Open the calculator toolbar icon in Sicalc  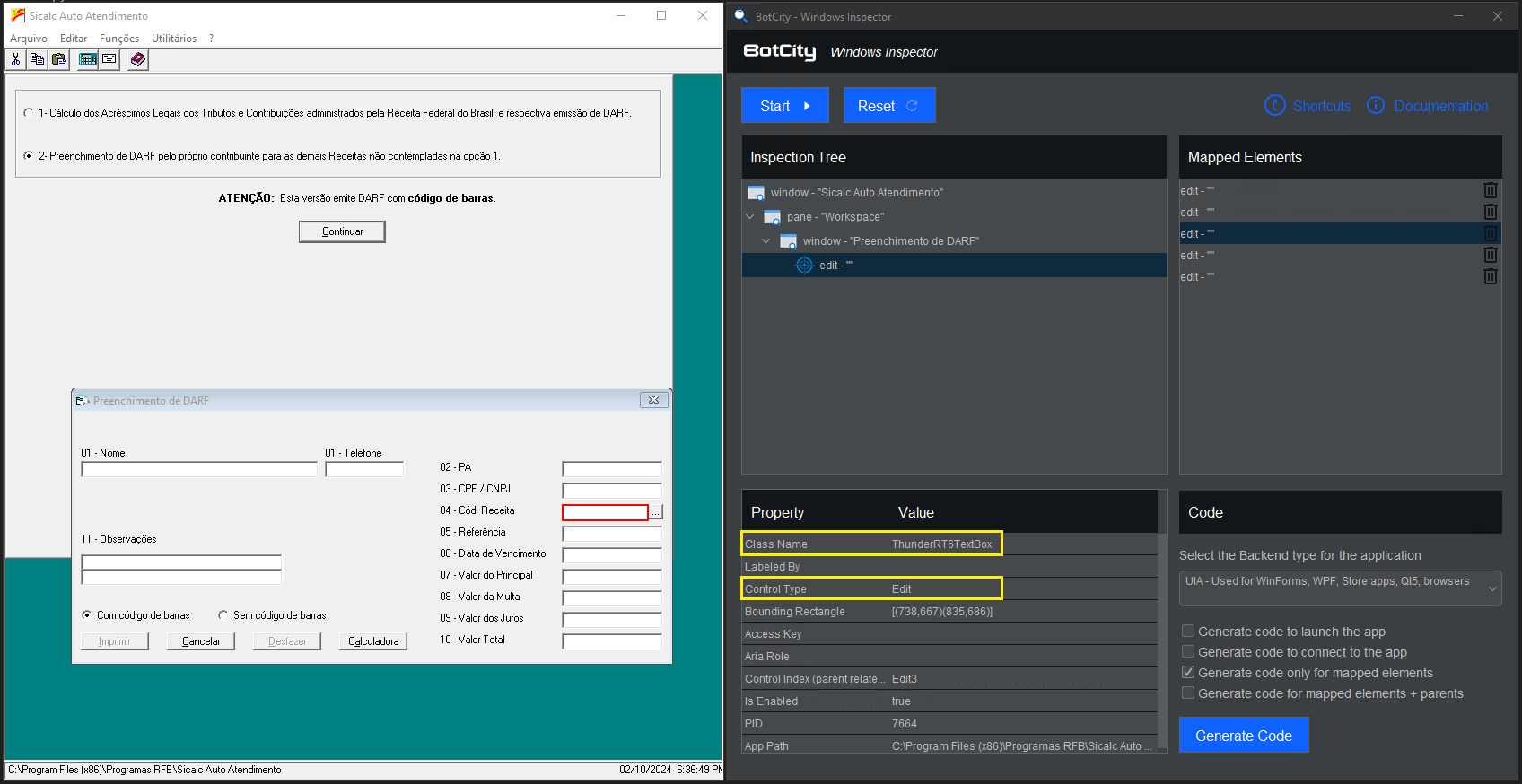[x=88, y=59]
